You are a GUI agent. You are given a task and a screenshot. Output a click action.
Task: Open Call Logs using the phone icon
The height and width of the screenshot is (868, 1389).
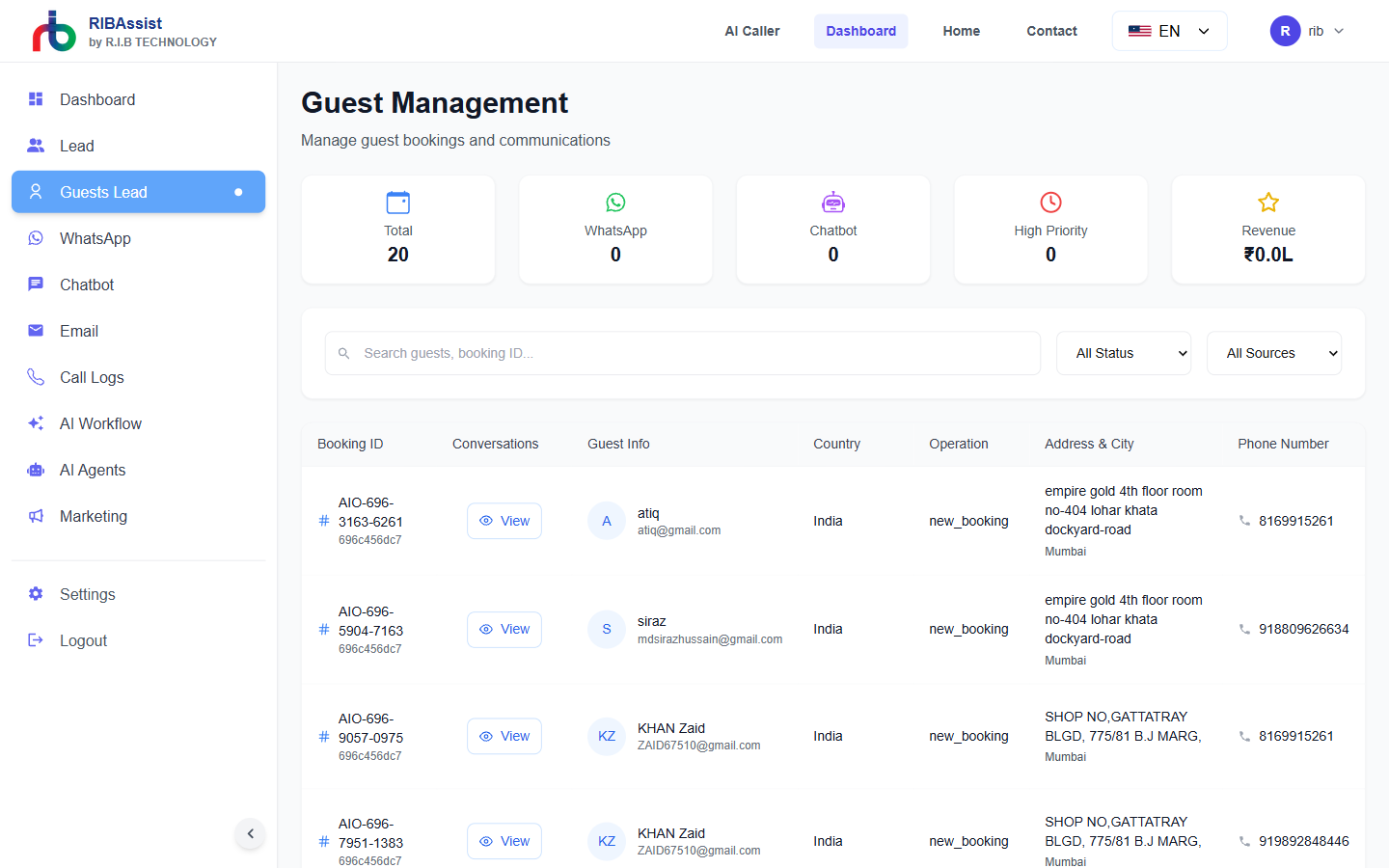tap(36, 377)
